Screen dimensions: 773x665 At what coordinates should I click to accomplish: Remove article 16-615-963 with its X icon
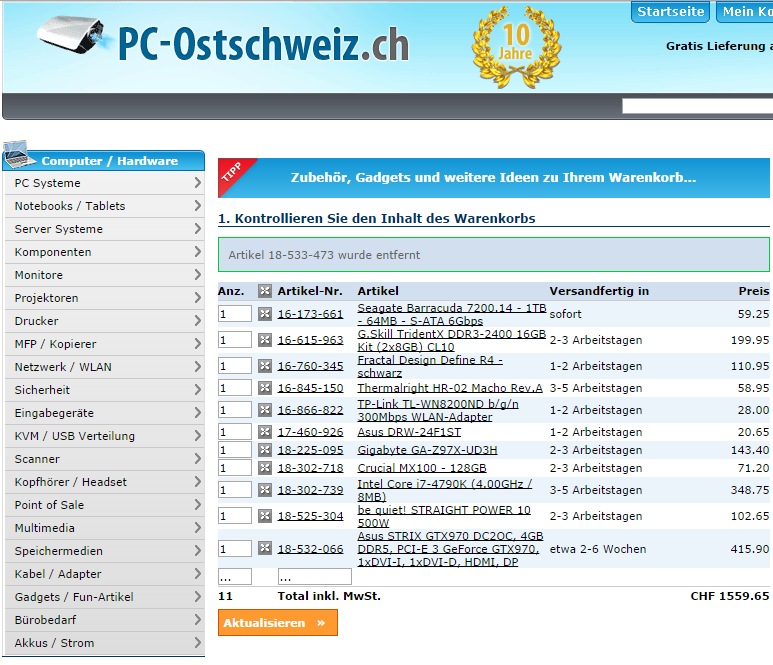coord(265,340)
